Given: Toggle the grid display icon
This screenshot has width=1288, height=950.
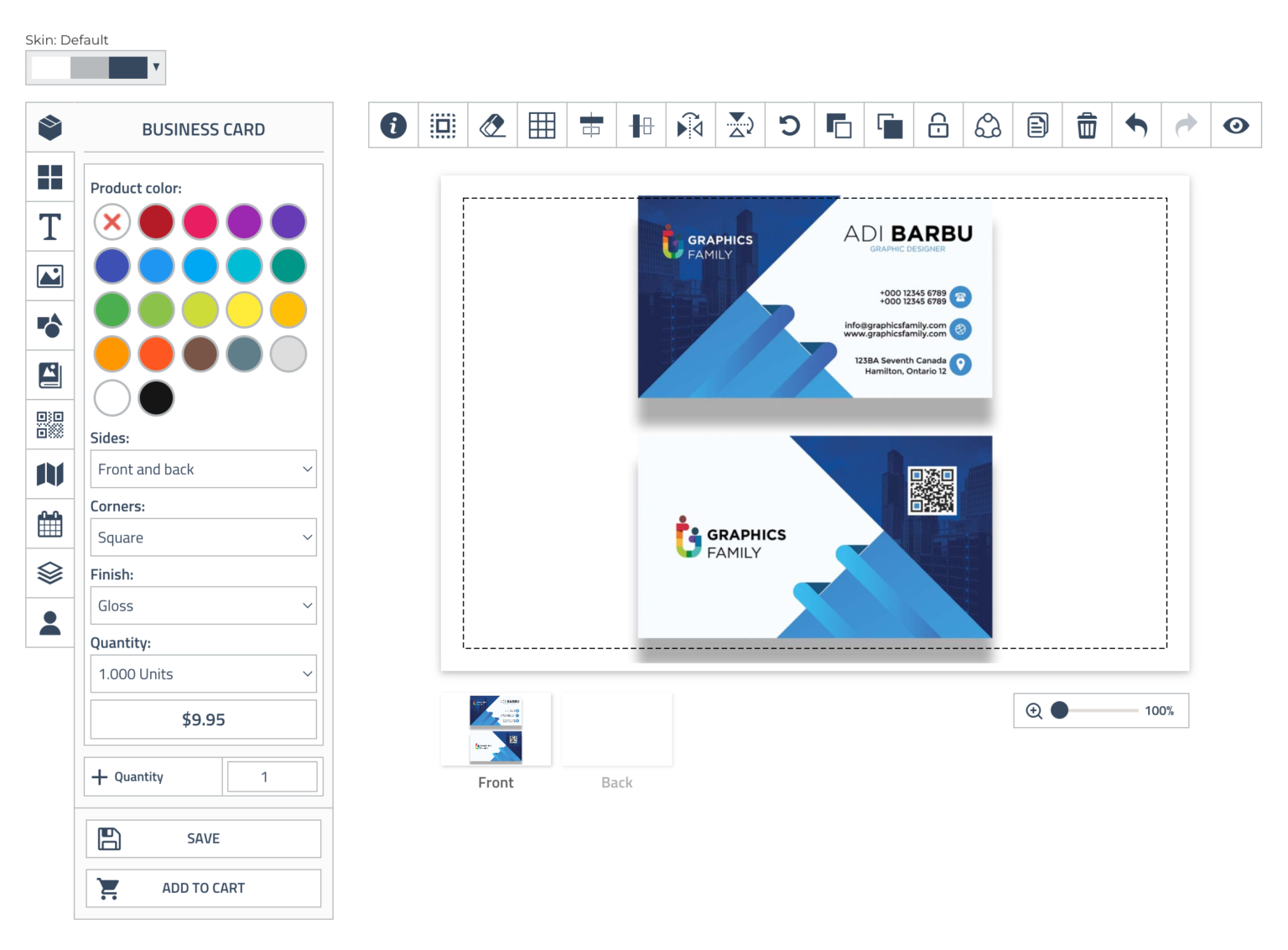Looking at the screenshot, I should 542,126.
